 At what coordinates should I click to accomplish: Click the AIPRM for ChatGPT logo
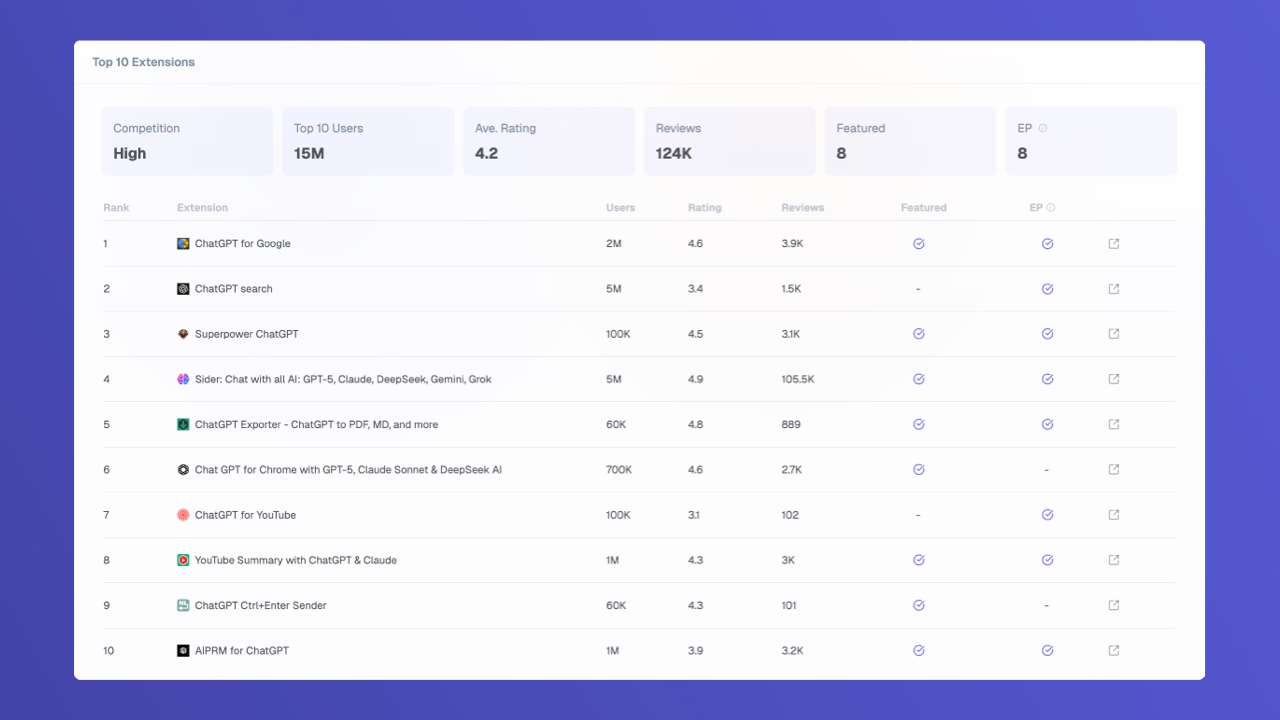pyautogui.click(x=183, y=650)
